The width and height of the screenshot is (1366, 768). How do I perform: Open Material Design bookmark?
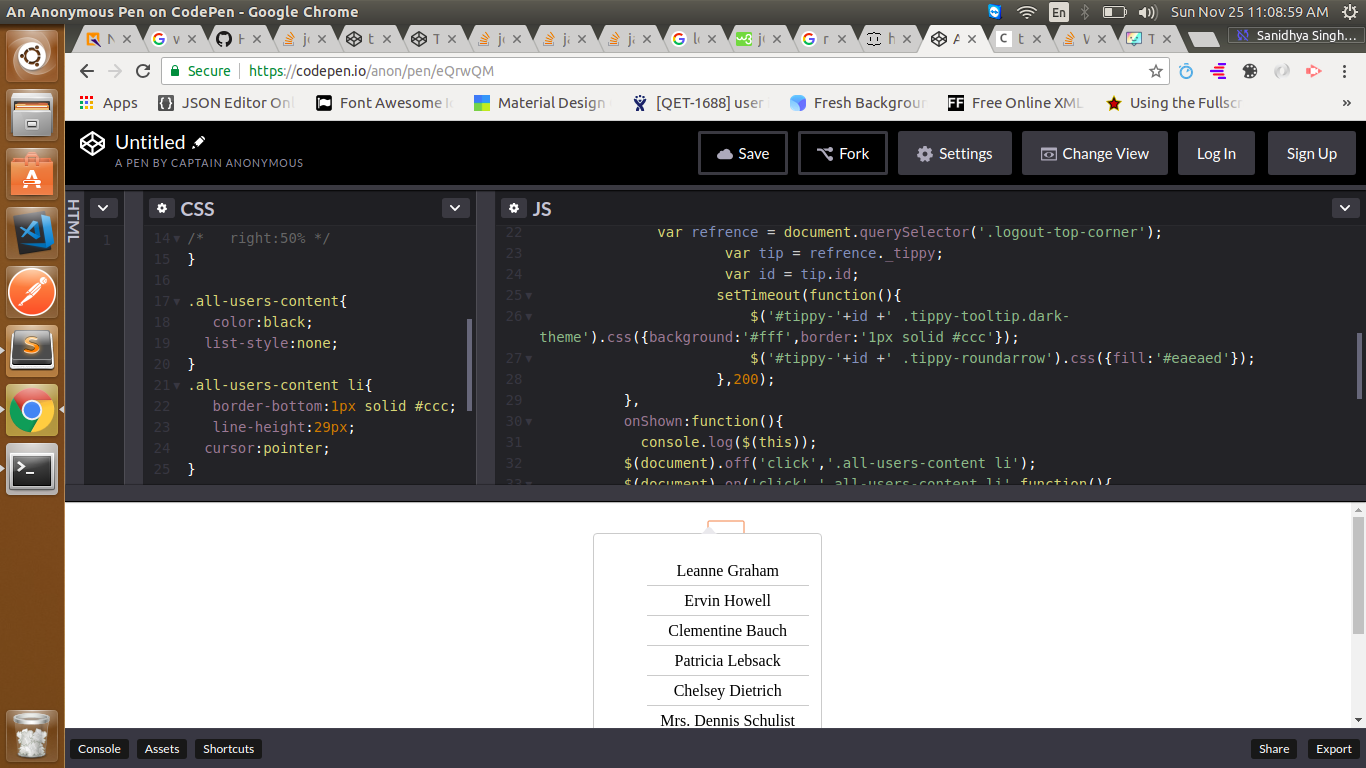541,103
